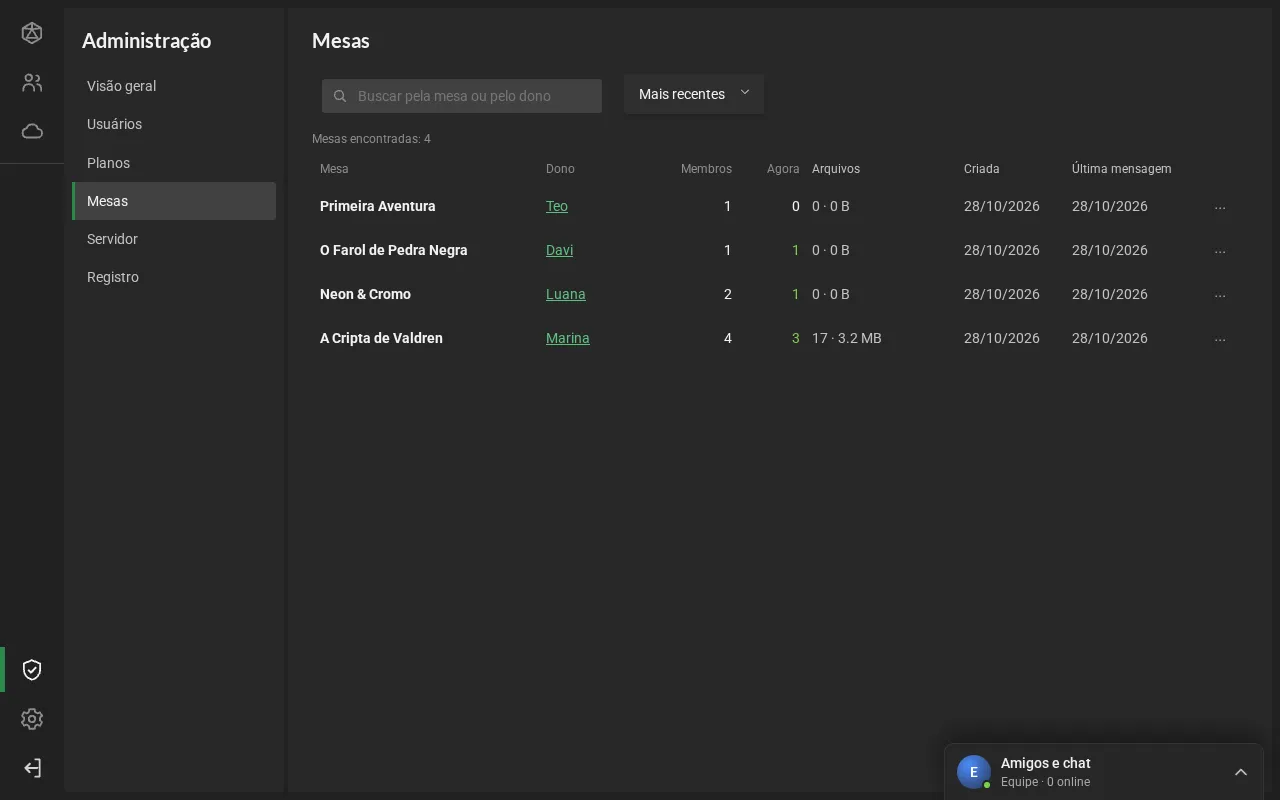The height and width of the screenshot is (800, 1280).
Task: Click the A Cripta de Valdren name
Action: 381,338
